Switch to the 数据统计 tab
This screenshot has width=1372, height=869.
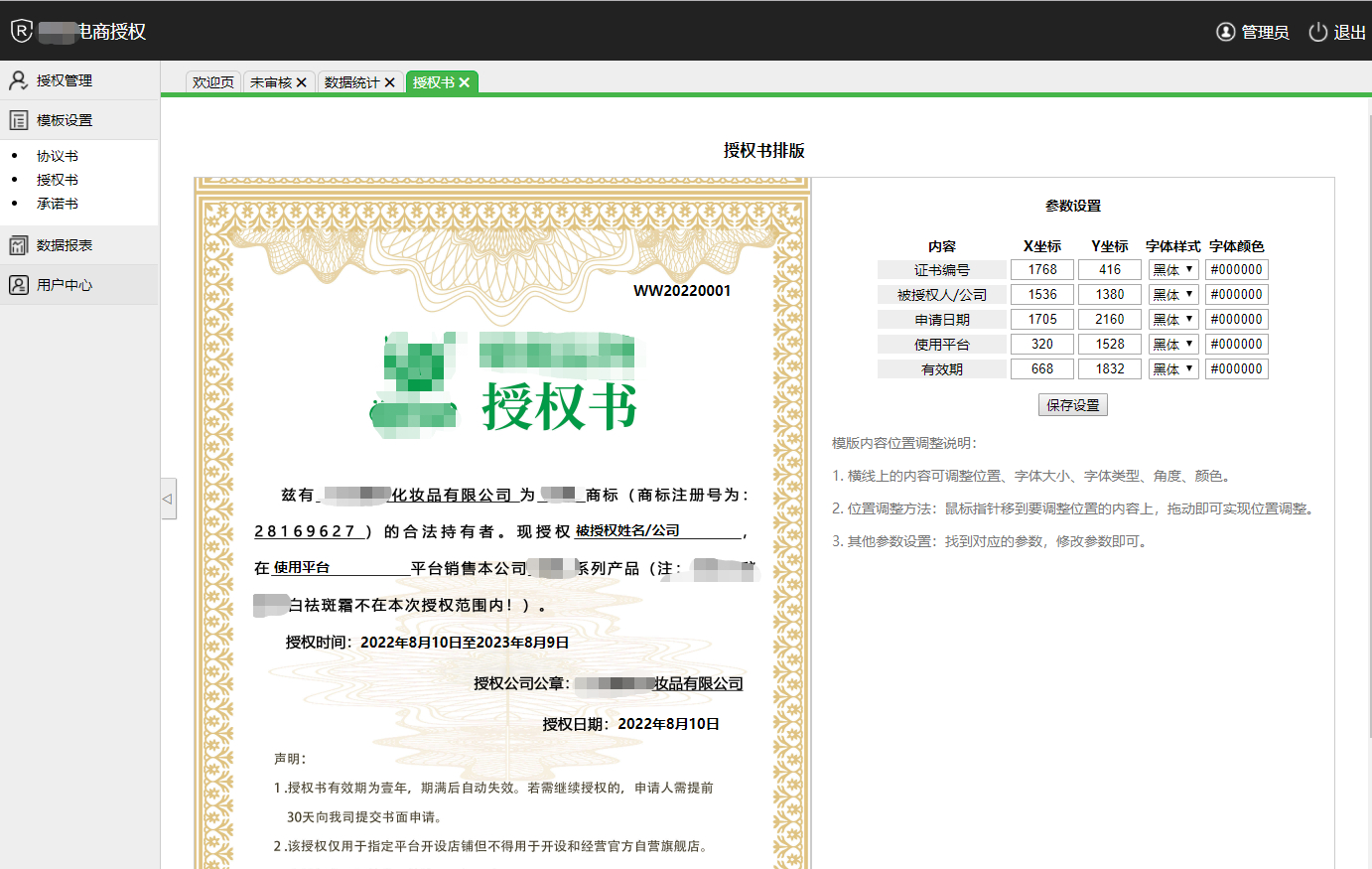coord(352,82)
